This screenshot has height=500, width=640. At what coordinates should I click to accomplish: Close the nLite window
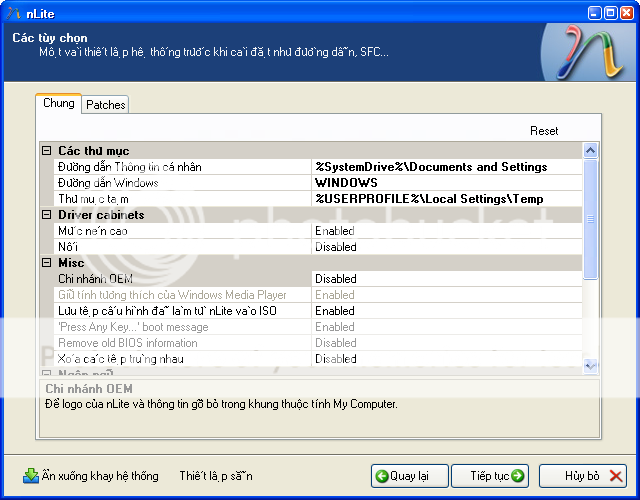point(627,13)
